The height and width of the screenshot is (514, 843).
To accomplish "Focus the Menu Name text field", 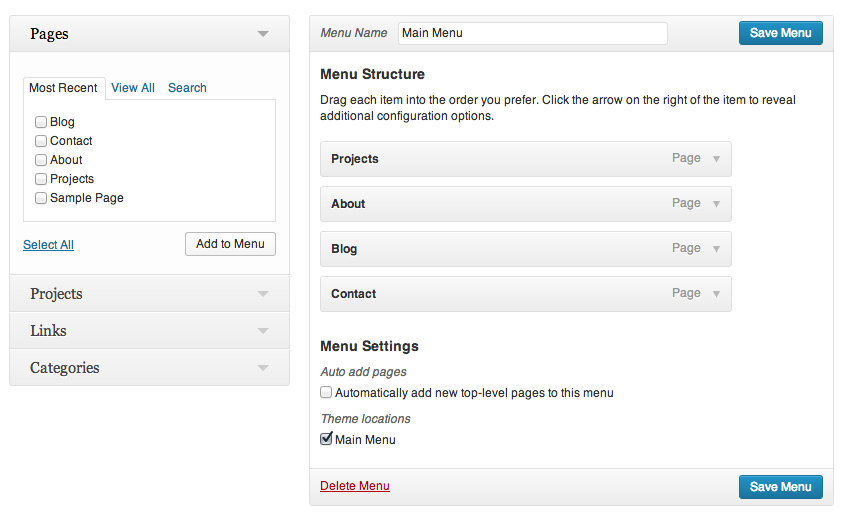I will [x=532, y=33].
